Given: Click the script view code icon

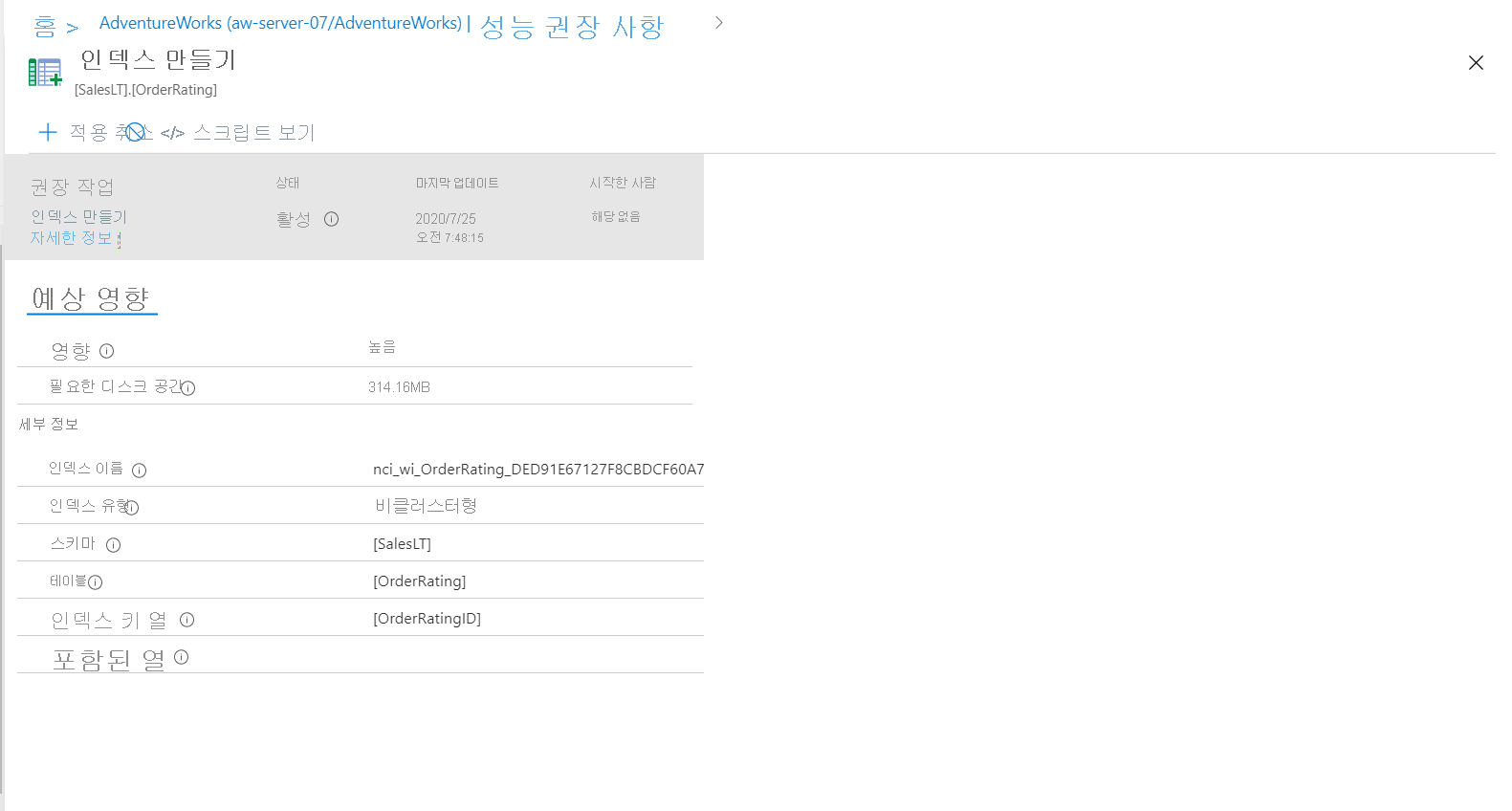Looking at the screenshot, I should (172, 133).
